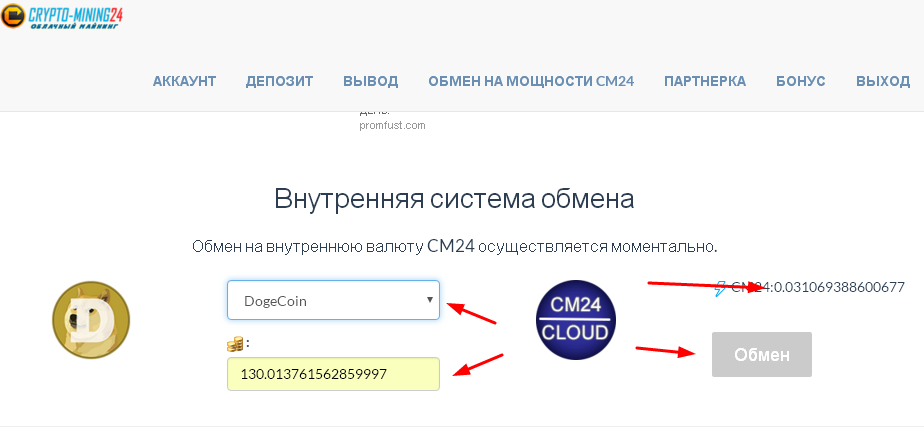The image size is (924, 429).
Task: Open the ПАРТНЕРКА menu item
Action: click(x=705, y=81)
